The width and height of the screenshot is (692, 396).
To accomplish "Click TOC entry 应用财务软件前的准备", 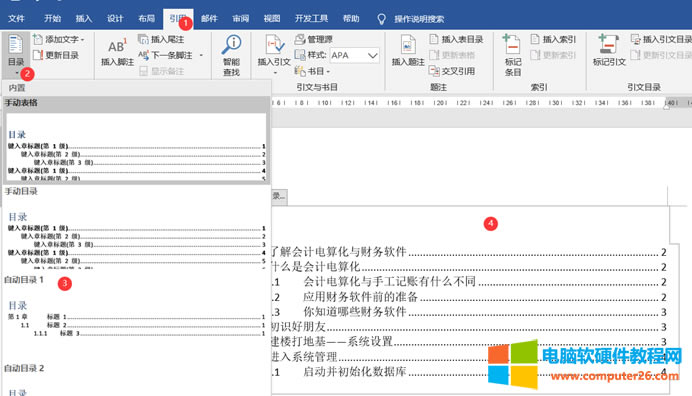I will pyautogui.click(x=469, y=297).
